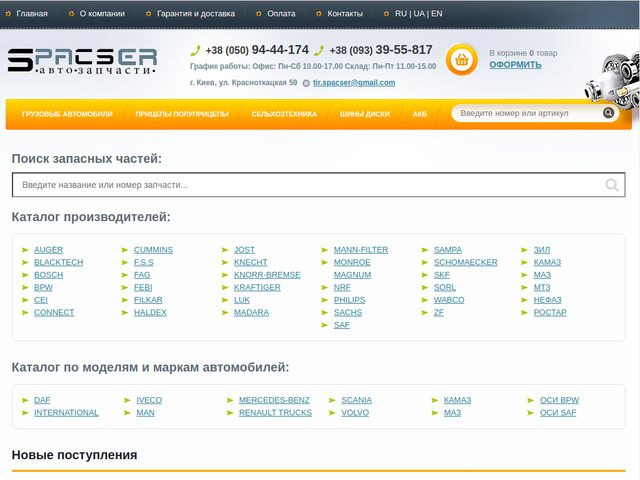Click the arrow bullet before Главная
640x480 pixels.
8,14
